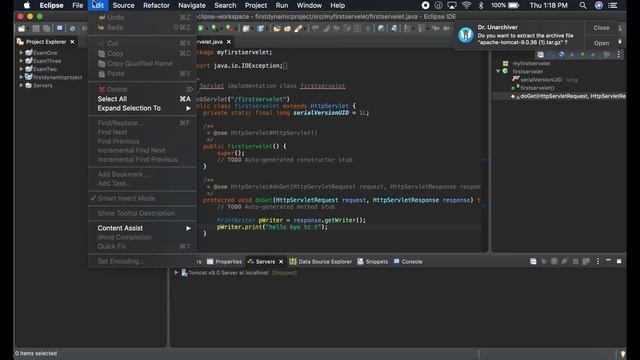Select serialVersionUID field in Outline
The width and height of the screenshot is (640, 360).
pyautogui.click(x=545, y=80)
